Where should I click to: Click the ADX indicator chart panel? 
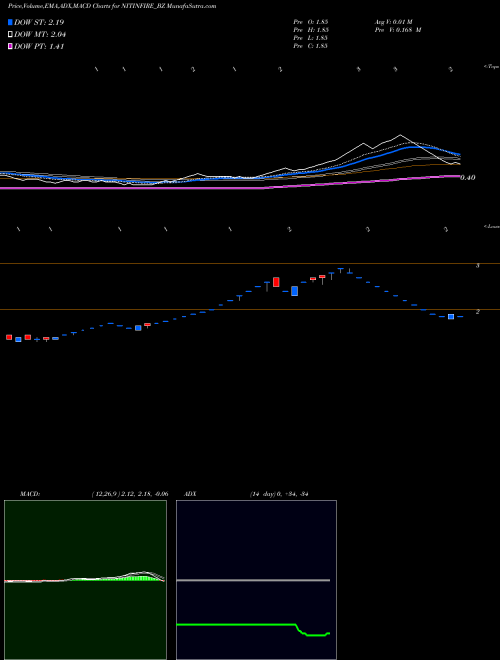tap(256, 580)
